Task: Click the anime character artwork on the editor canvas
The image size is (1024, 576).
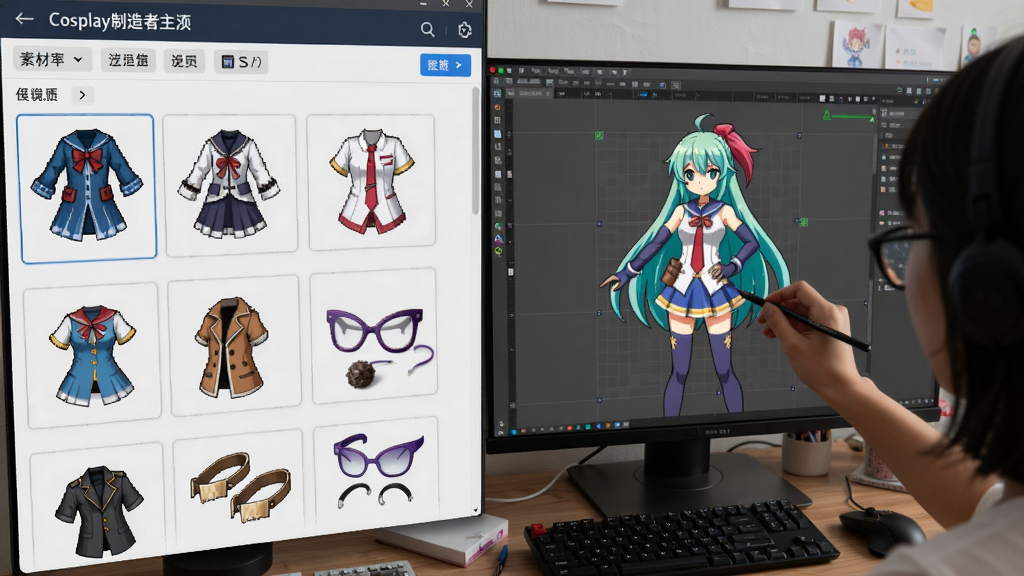Action: [x=697, y=264]
